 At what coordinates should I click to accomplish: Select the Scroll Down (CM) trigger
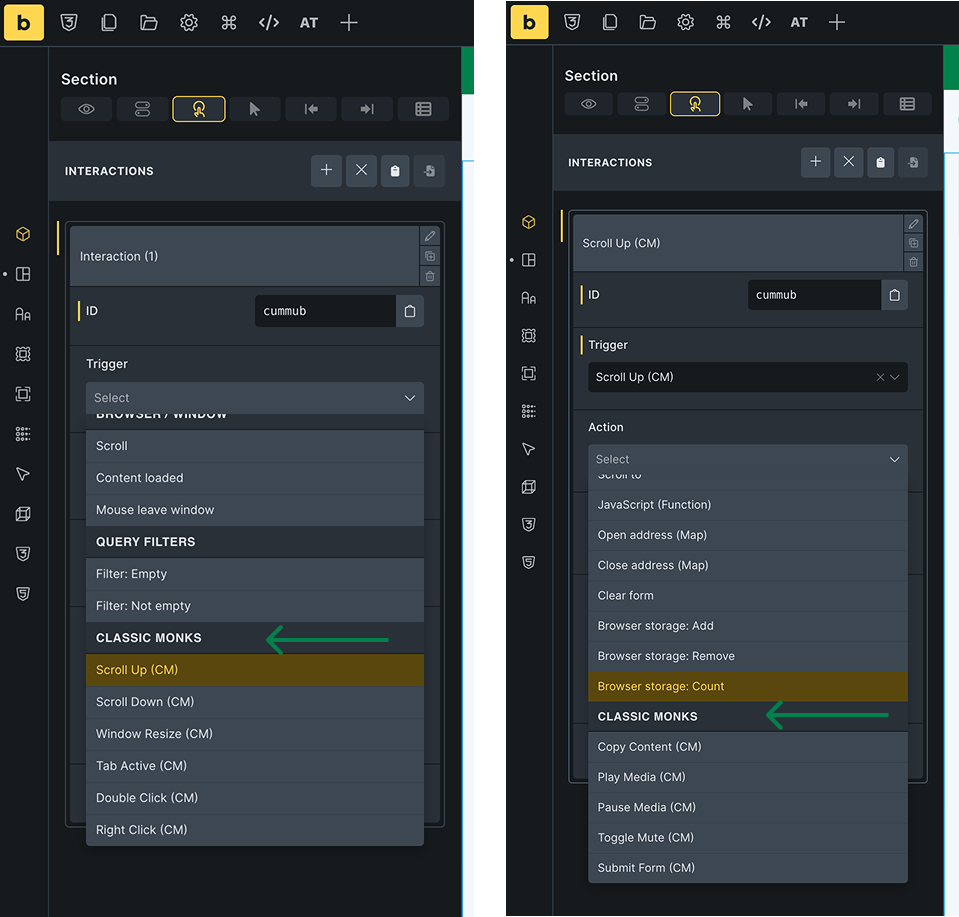(254, 702)
